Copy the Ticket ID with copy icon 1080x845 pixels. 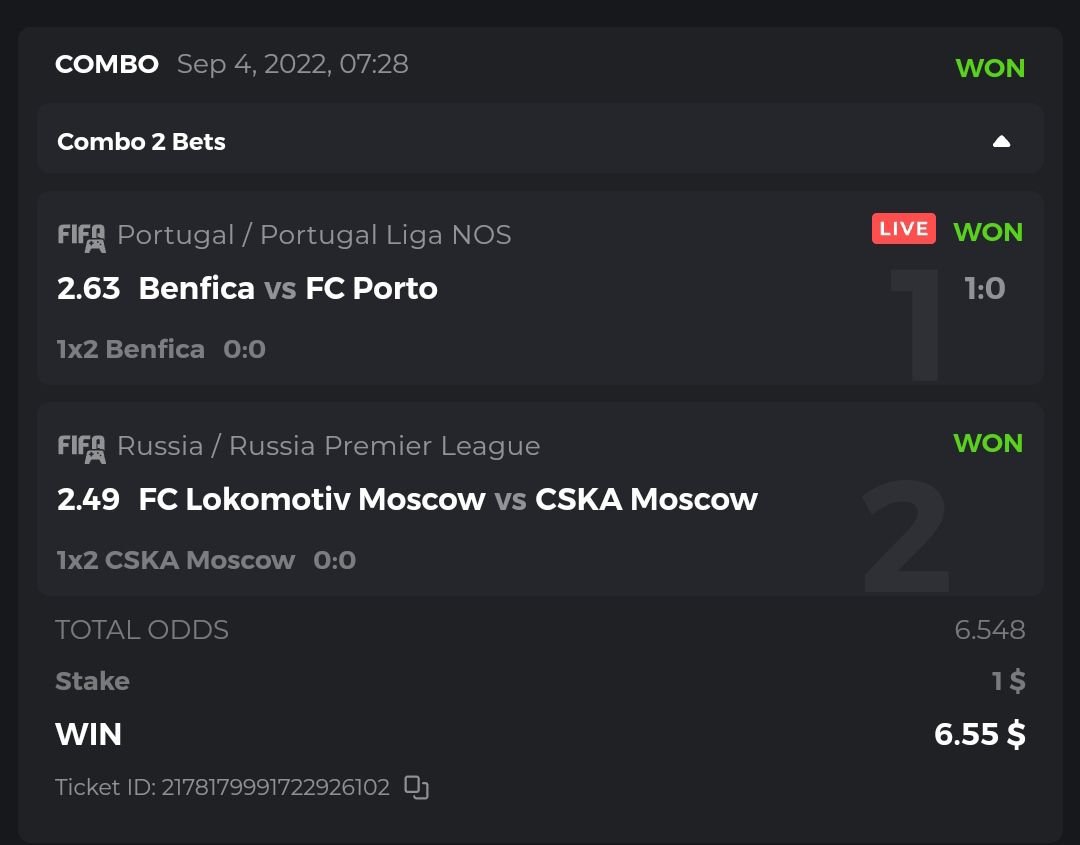[x=416, y=787]
